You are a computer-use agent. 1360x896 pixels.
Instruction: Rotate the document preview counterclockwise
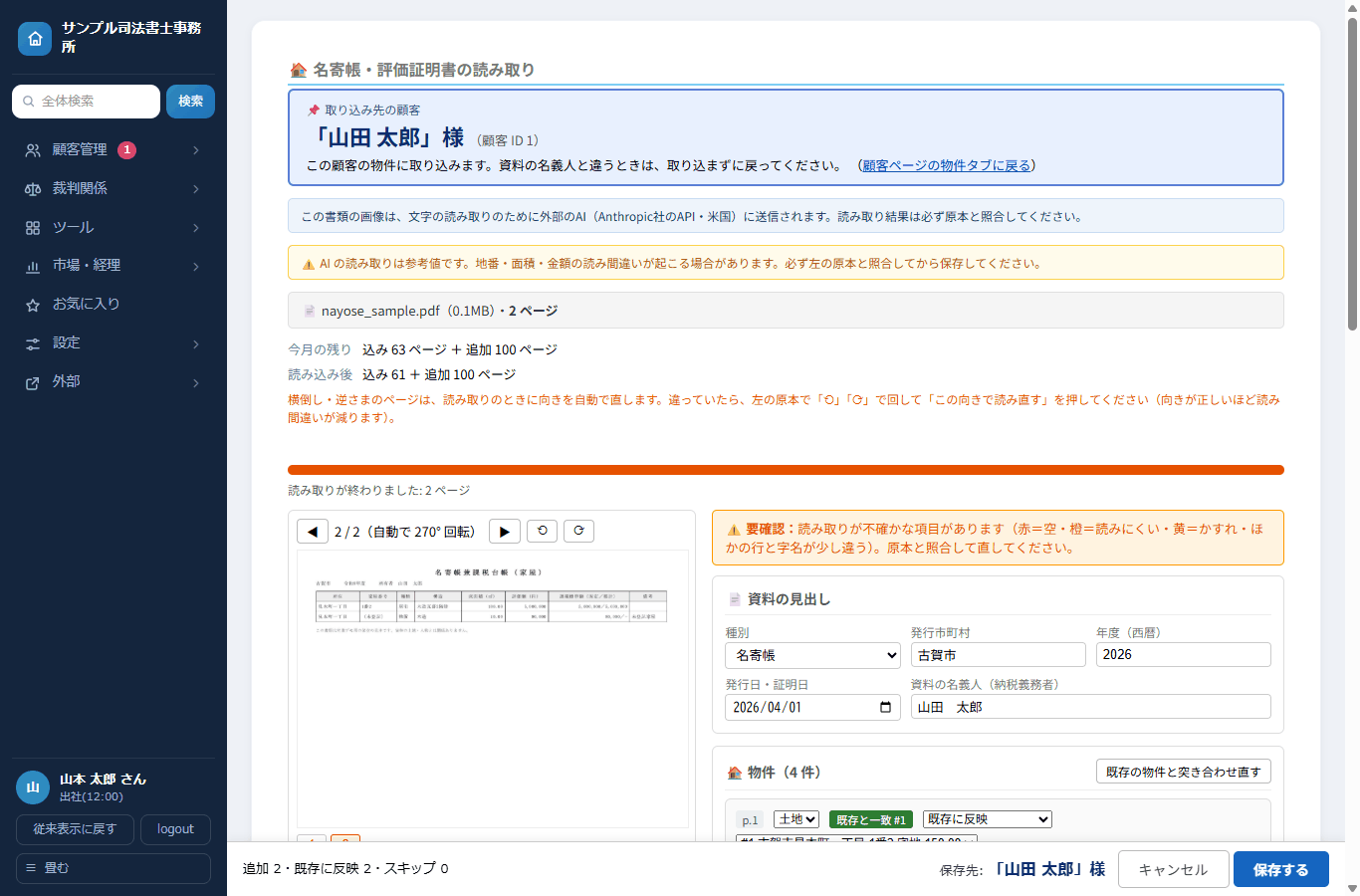[x=543, y=531]
